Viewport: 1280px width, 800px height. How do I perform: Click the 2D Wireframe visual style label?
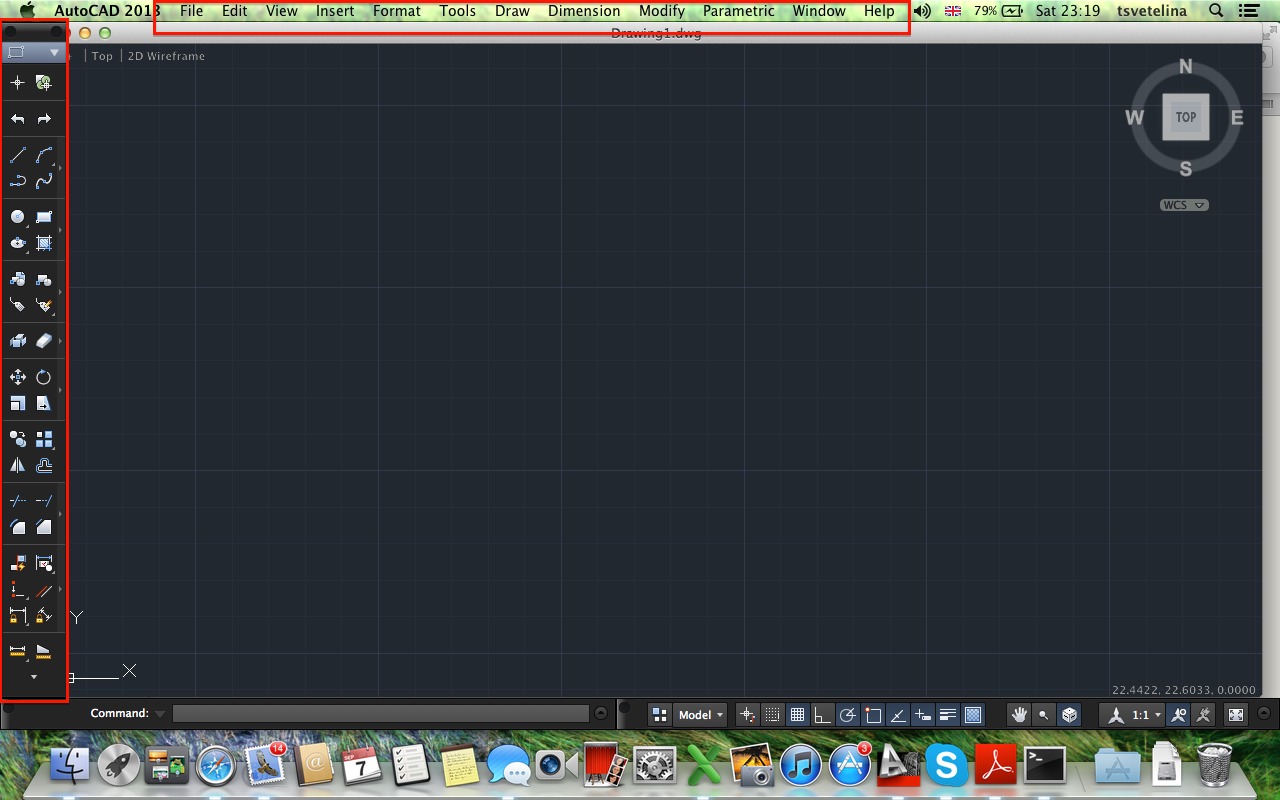tap(166, 56)
